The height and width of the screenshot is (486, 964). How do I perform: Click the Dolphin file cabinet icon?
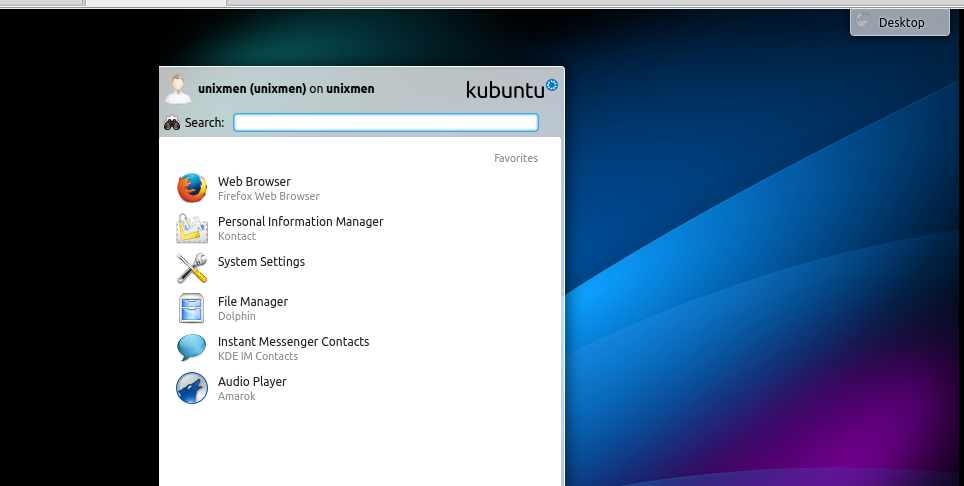click(191, 308)
